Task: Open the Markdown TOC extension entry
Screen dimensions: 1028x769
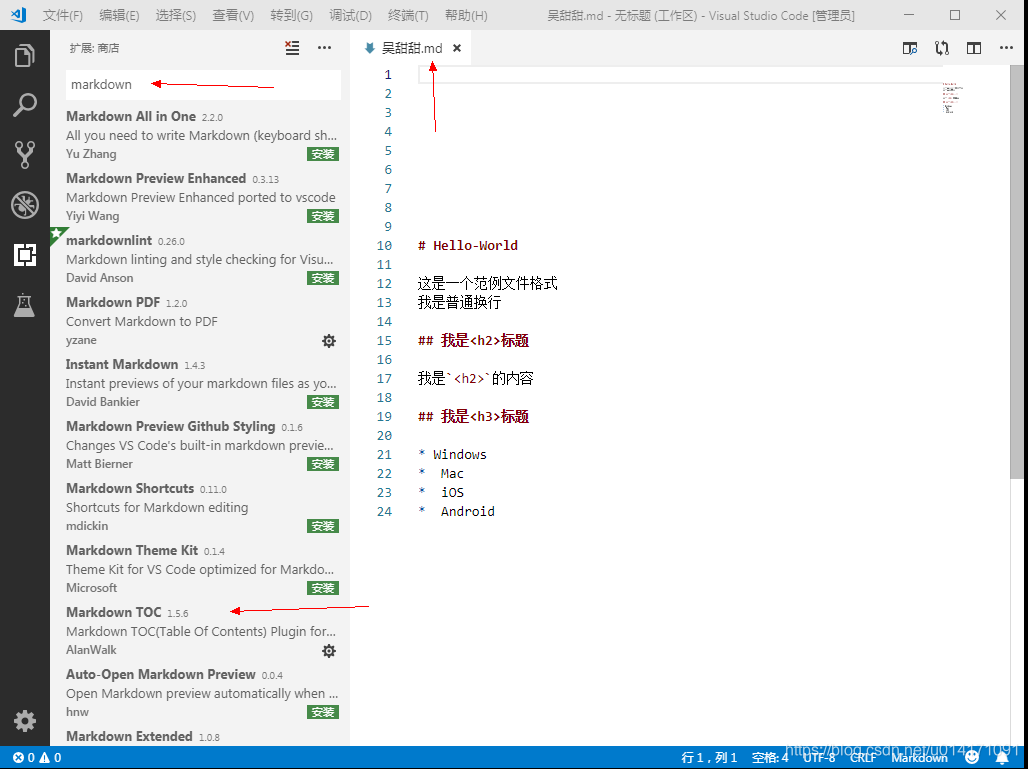Action: click(201, 631)
